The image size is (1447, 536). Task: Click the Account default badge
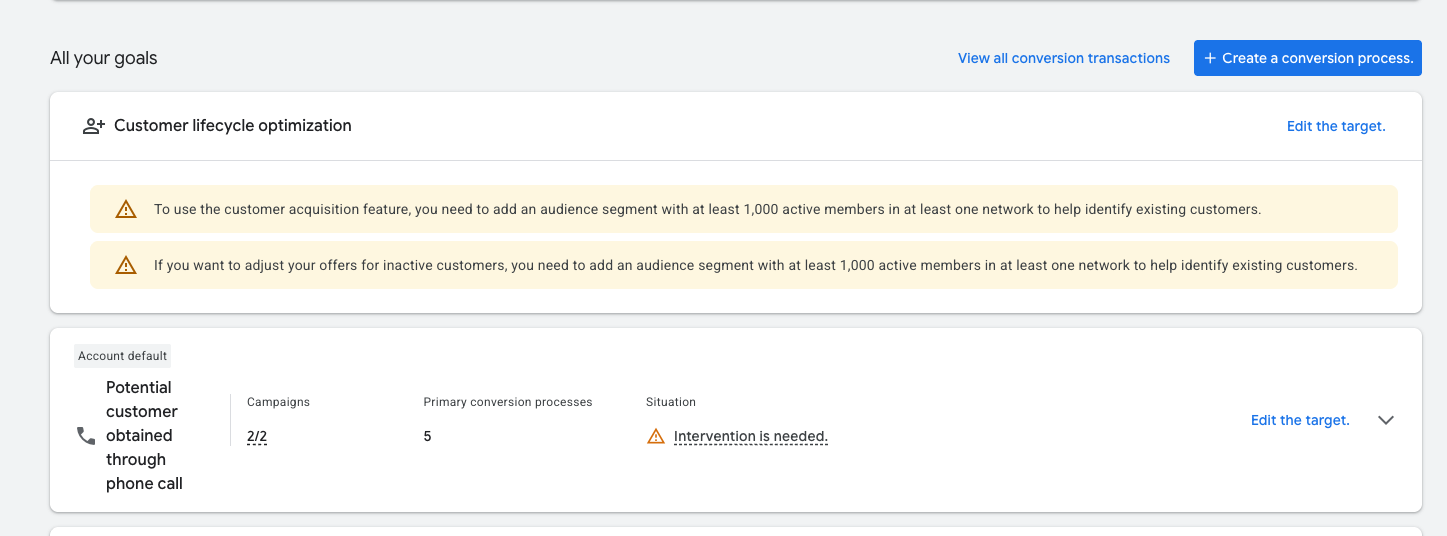123,356
